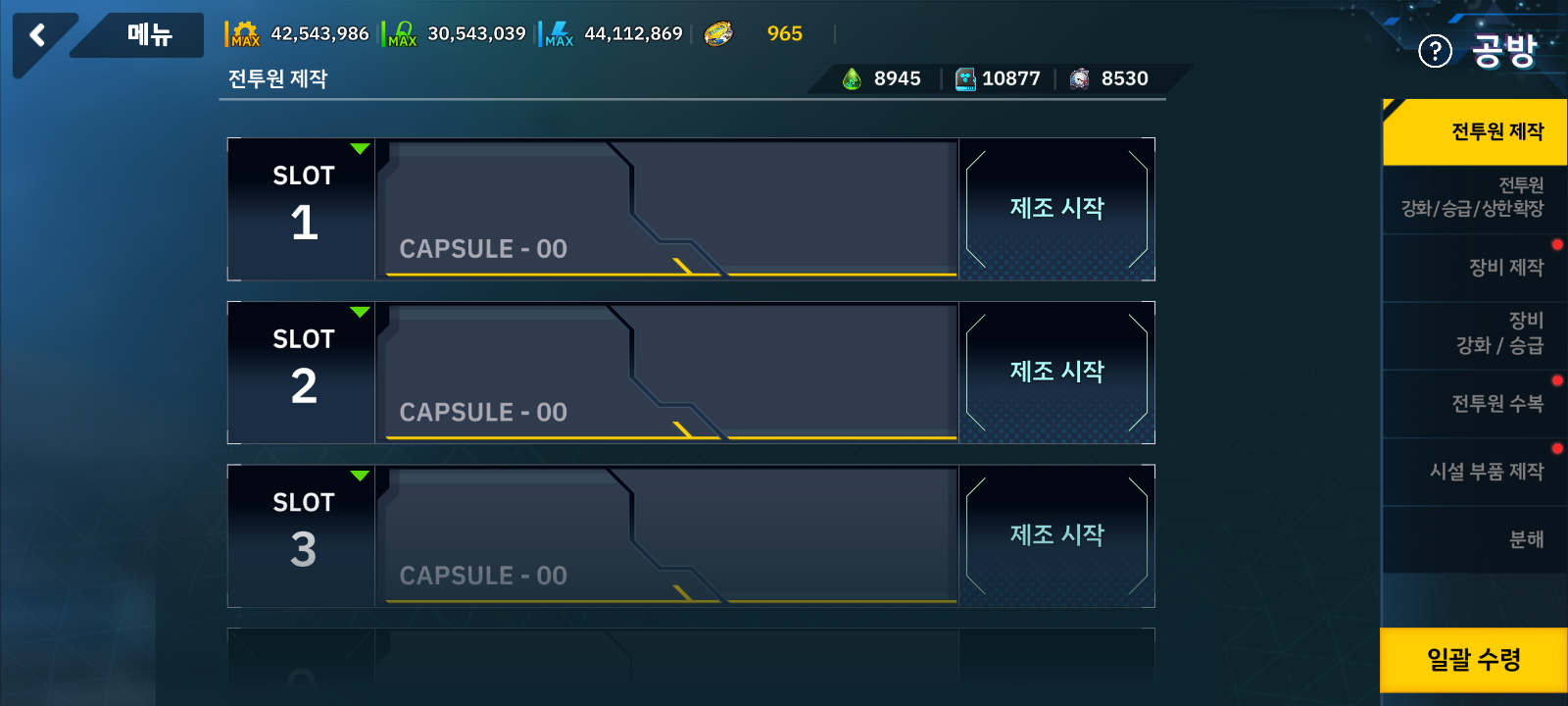
Task: Click the 일괄 수령 button
Action: pyautogui.click(x=1474, y=660)
